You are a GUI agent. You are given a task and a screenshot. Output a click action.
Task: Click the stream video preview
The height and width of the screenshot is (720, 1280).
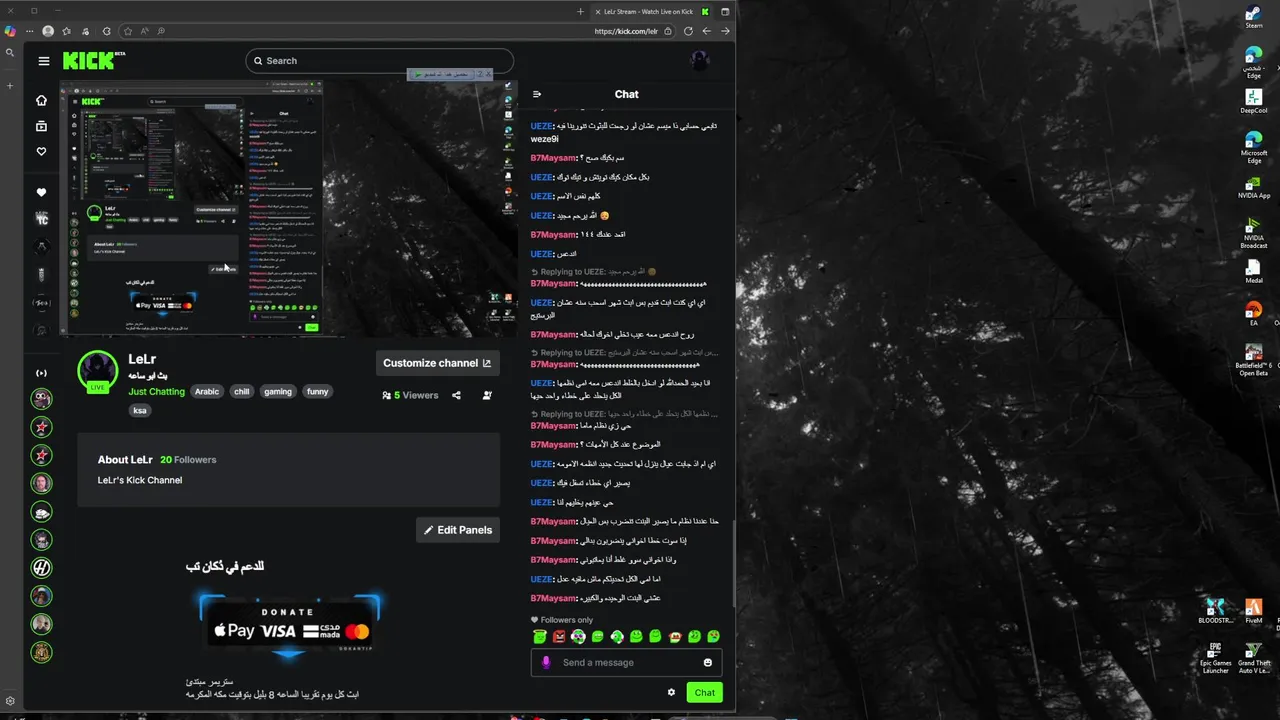(290, 208)
